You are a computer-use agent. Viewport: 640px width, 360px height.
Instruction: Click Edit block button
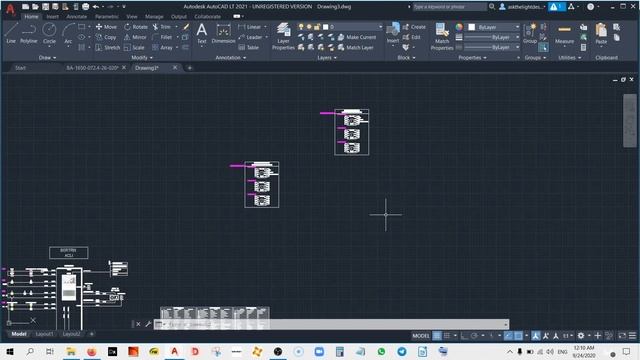412,37
